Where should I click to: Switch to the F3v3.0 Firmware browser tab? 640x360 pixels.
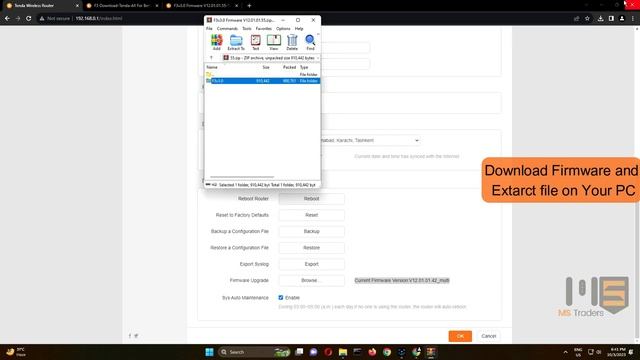pyautogui.click(x=202, y=6)
